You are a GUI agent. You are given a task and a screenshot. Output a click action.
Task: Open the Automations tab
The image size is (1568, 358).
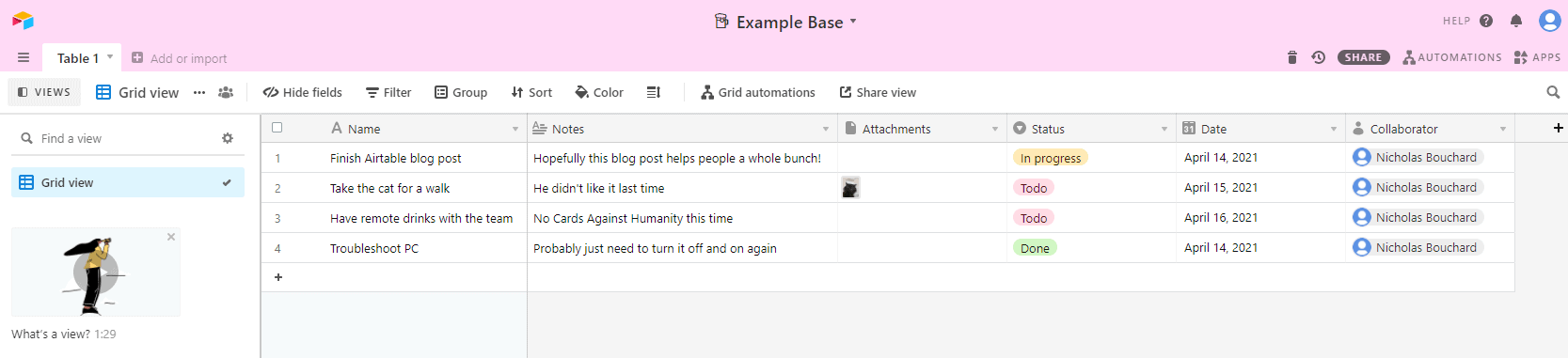click(1451, 57)
